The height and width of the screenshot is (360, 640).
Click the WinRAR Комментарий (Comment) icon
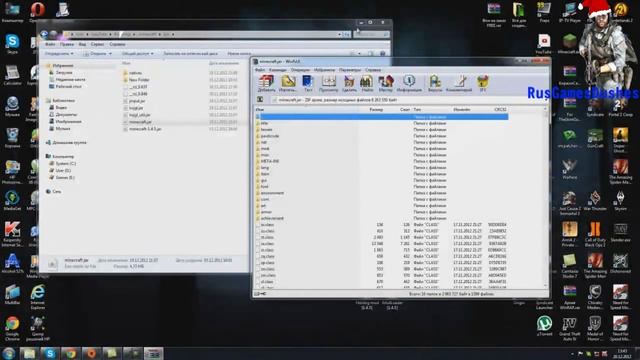(x=459, y=83)
